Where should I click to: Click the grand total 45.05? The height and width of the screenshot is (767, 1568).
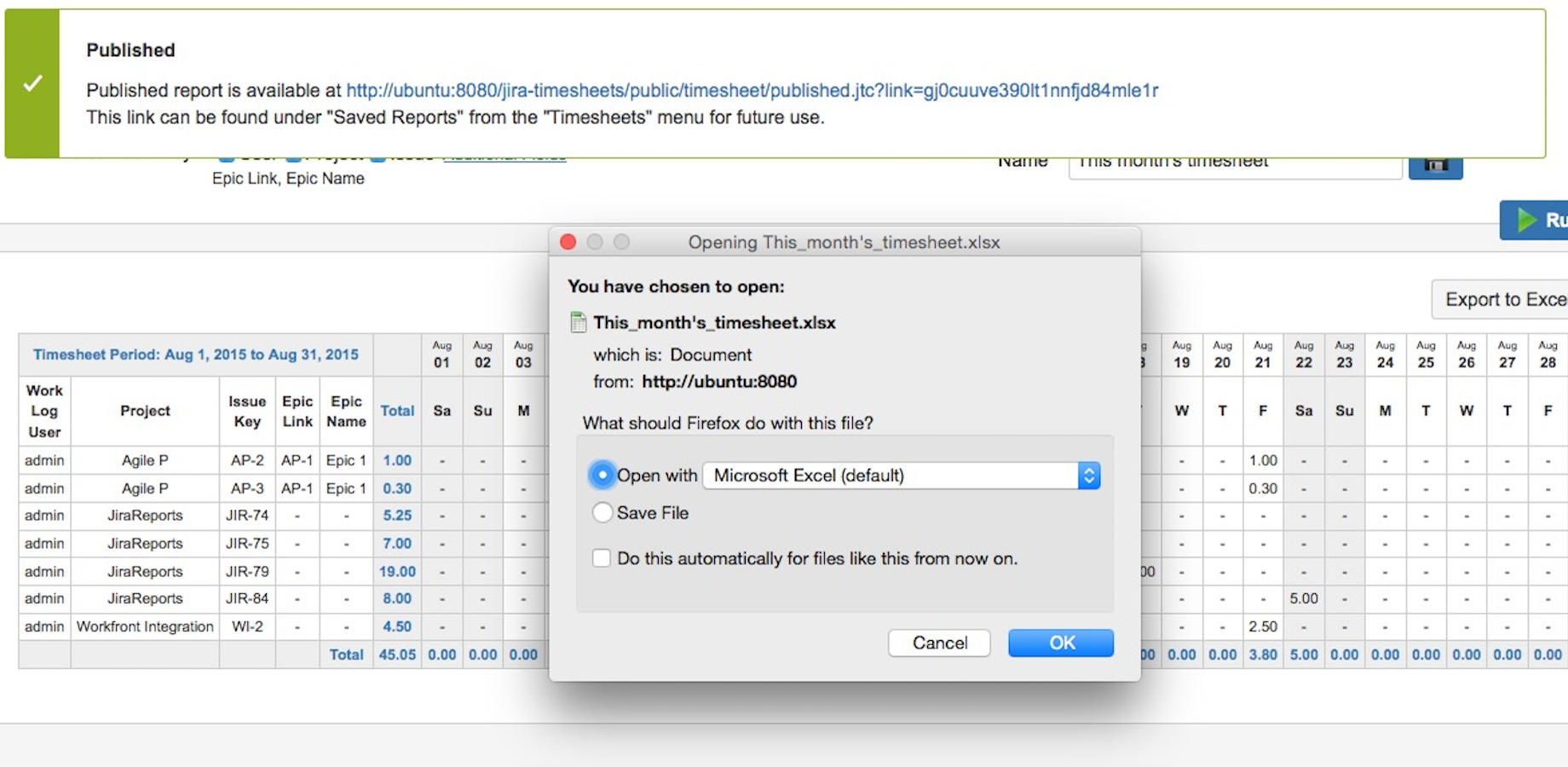click(x=397, y=655)
